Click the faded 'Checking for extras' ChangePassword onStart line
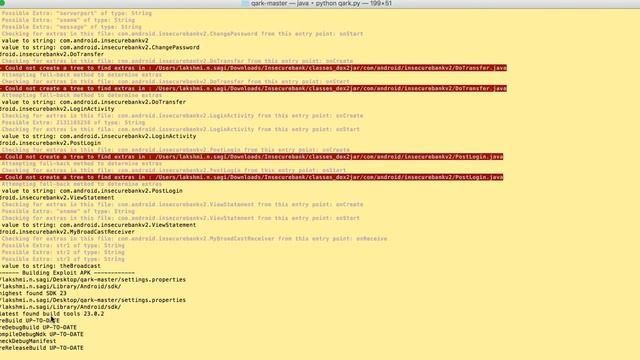Screen dimensions: 640x360 click(182, 34)
